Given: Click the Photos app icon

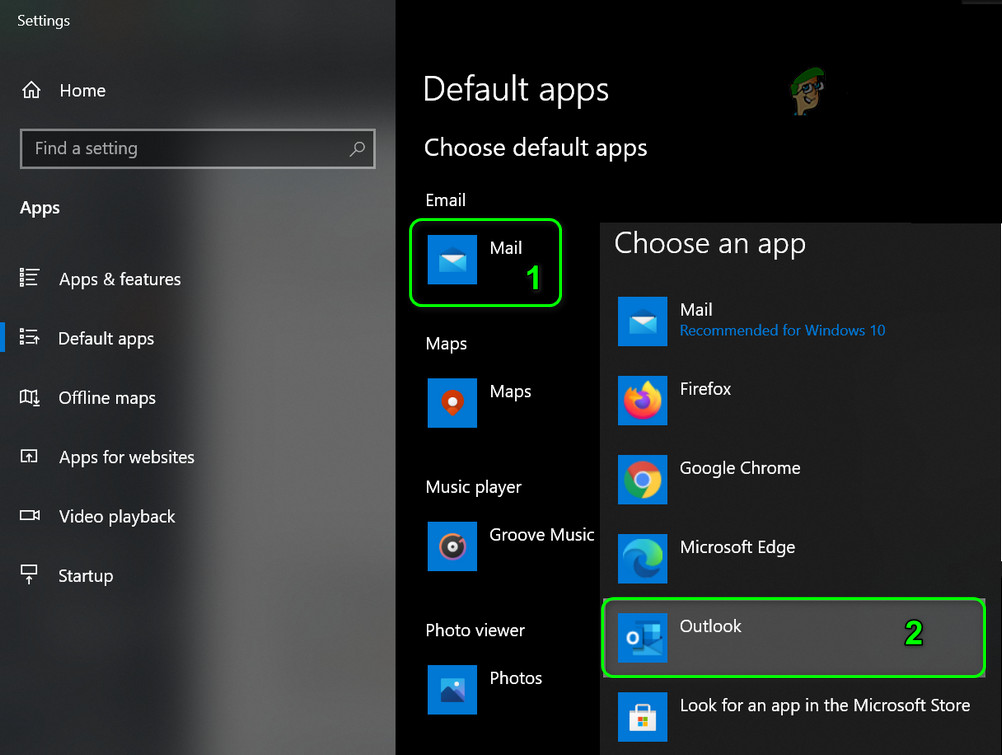Looking at the screenshot, I should [x=452, y=689].
